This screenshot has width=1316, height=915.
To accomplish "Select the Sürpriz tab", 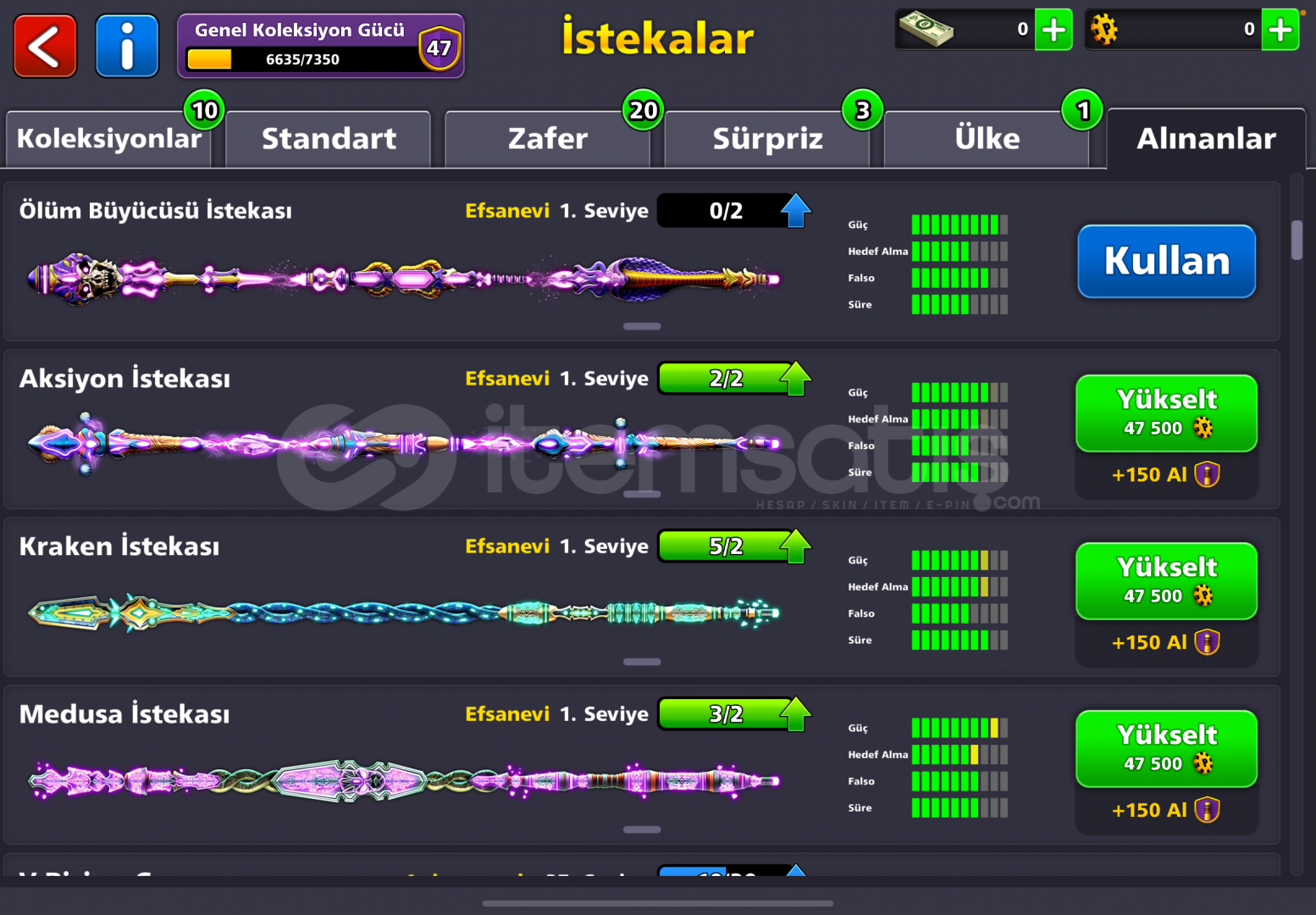I will click(767, 139).
